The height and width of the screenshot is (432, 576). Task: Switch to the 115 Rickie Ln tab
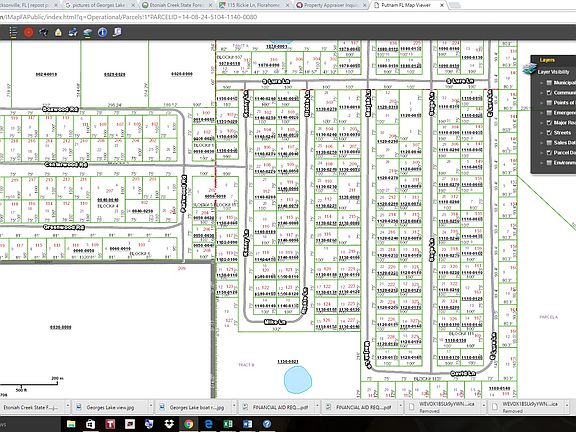tap(253, 5)
